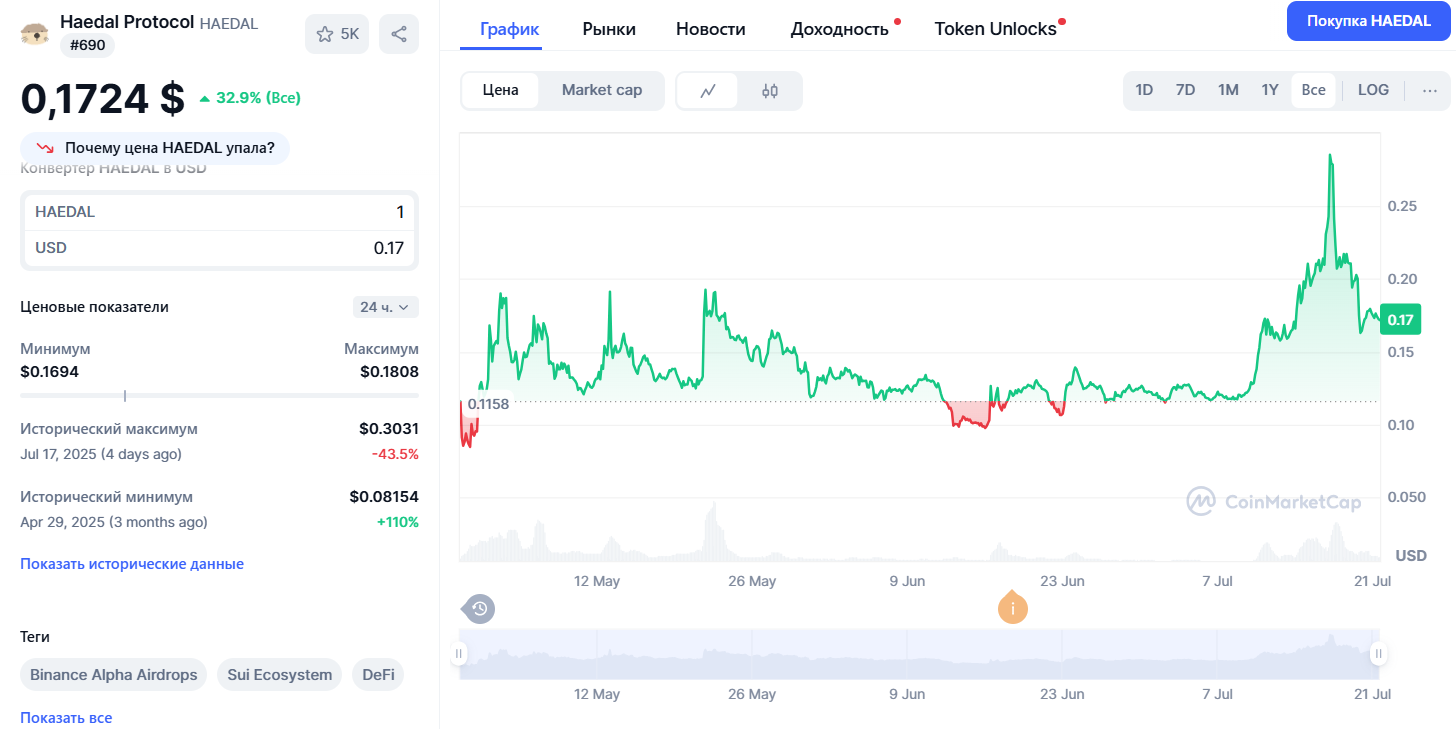Click the +110% change text
Screen dimensions: 1456x729
[x=397, y=522]
